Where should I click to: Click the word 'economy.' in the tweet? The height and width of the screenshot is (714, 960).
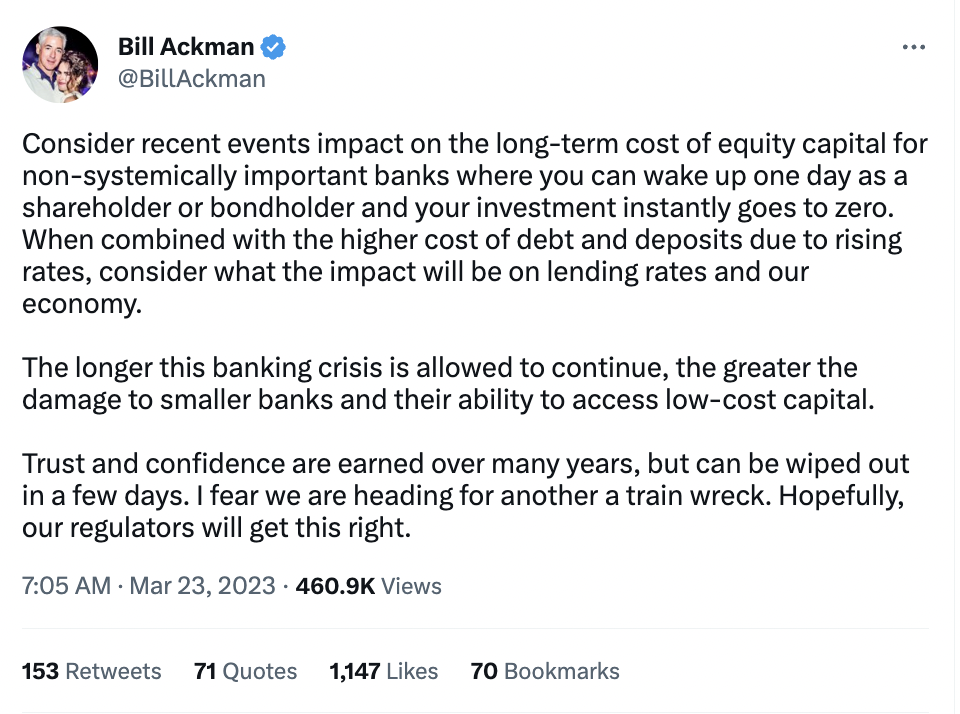(82, 304)
